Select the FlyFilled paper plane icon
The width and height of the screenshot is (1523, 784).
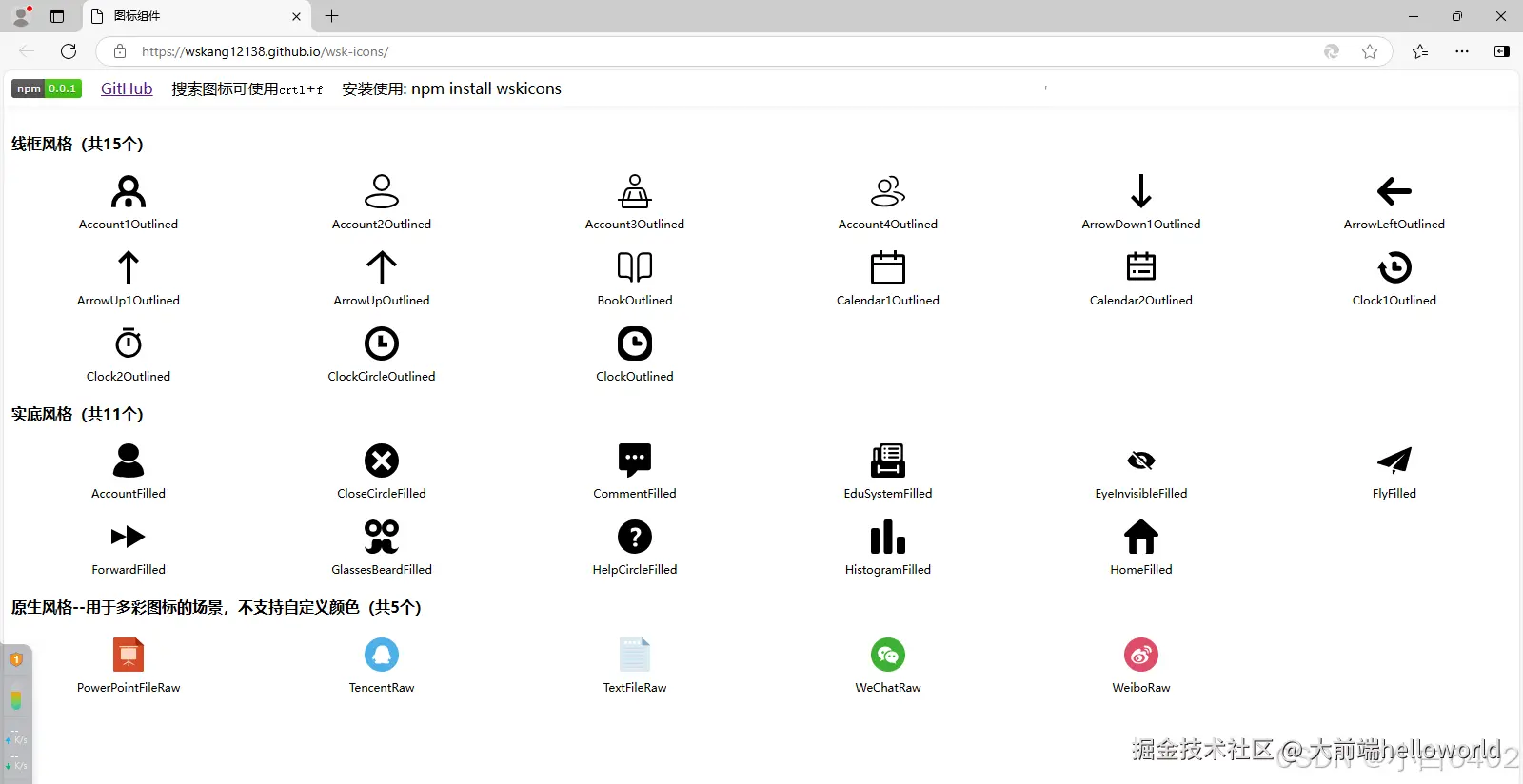(x=1394, y=461)
